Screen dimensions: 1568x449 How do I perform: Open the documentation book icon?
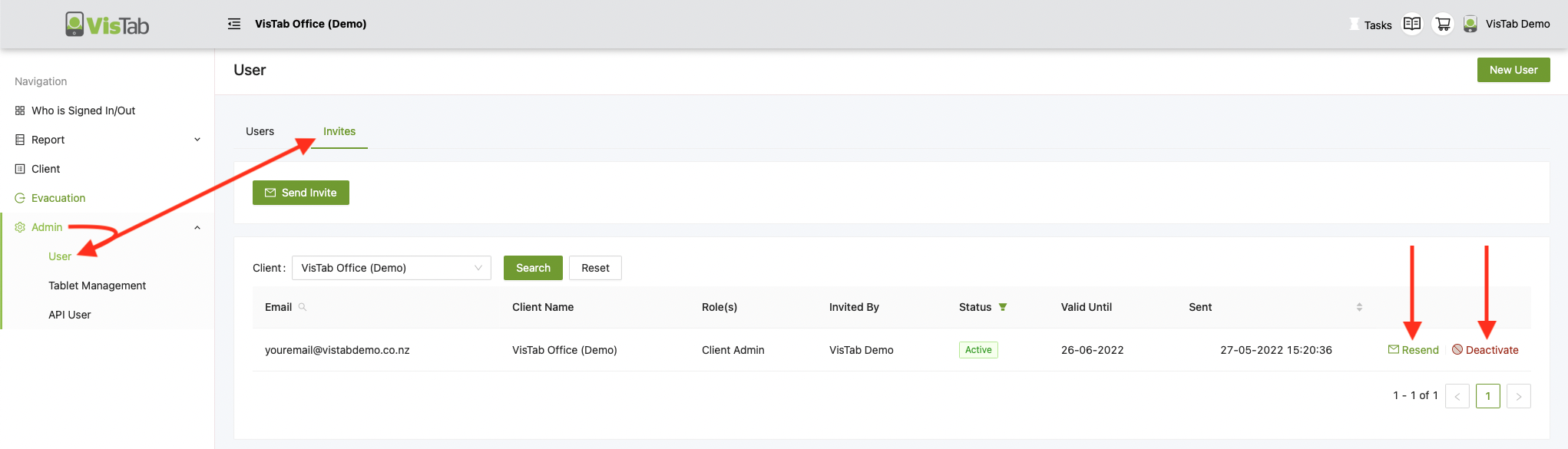(x=1411, y=24)
